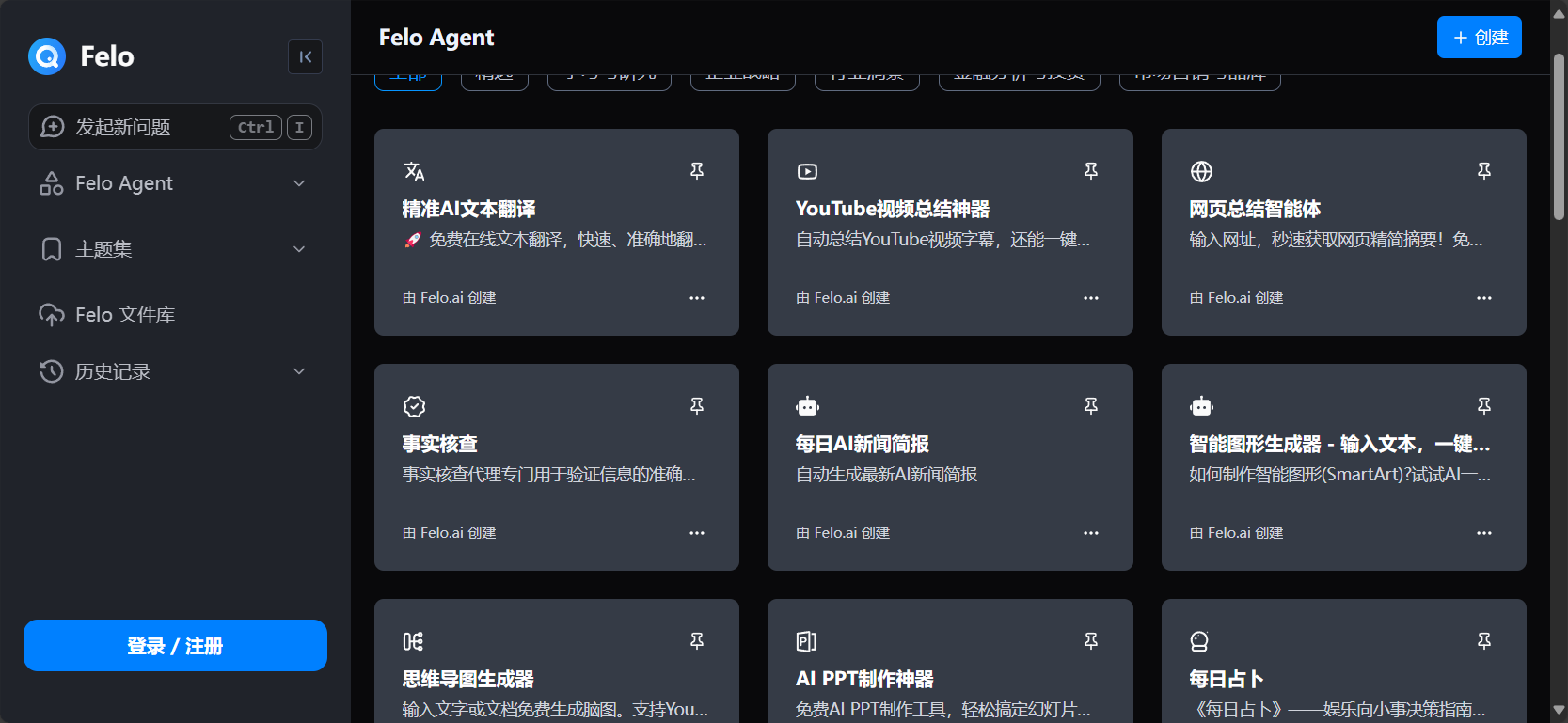Click 自动生成最新AI新闻简报 description text
This screenshot has width=1568, height=723.
(887, 475)
